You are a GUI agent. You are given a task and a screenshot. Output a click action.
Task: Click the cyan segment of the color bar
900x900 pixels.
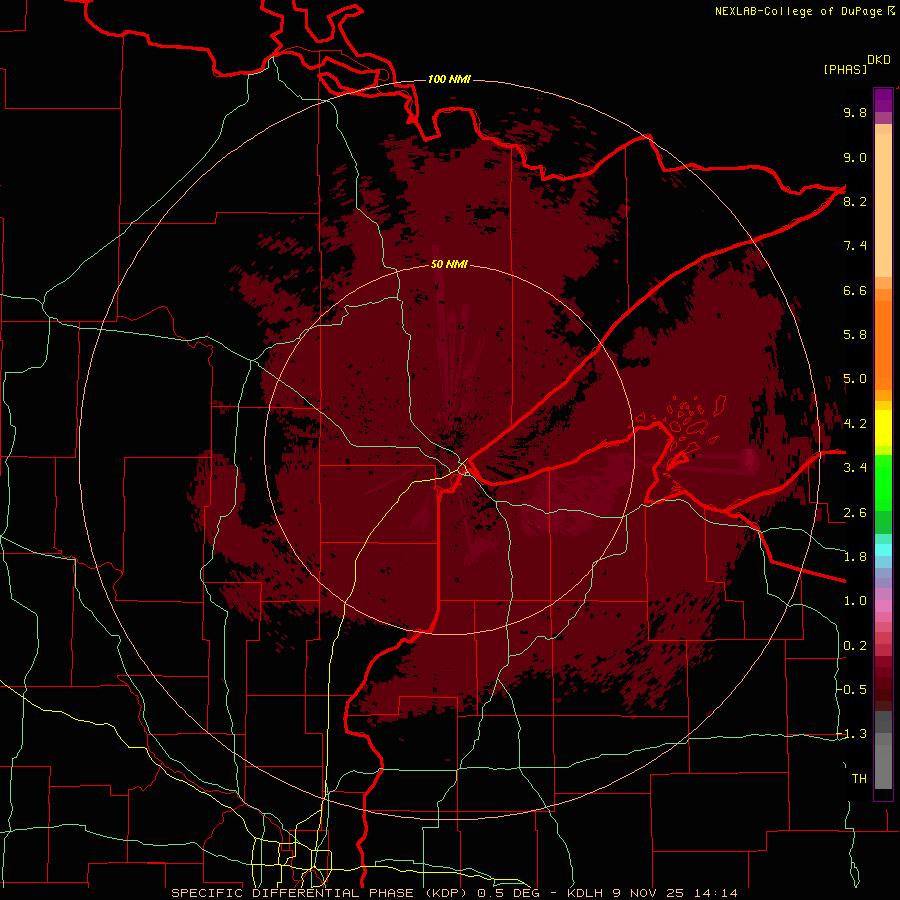883,549
